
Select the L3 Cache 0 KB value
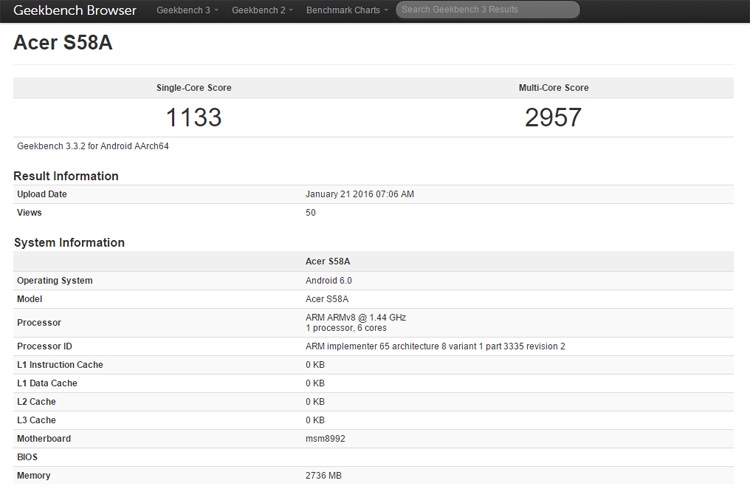pos(315,420)
